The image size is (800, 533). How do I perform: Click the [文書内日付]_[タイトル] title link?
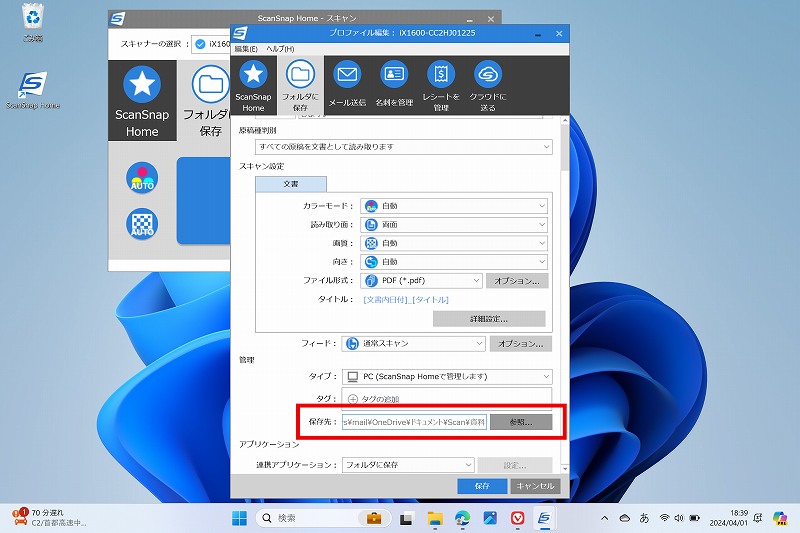406,300
